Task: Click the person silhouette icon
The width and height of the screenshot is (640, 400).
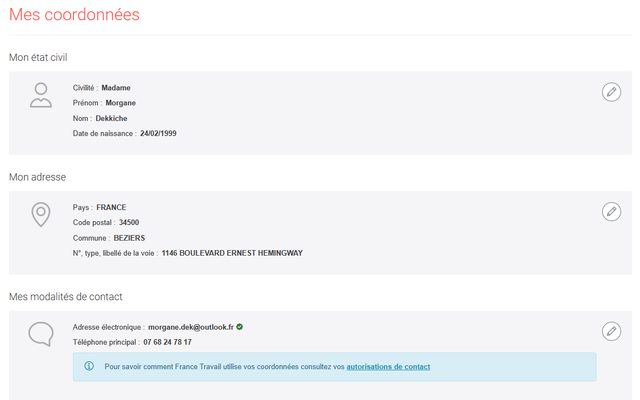Action: 41,95
